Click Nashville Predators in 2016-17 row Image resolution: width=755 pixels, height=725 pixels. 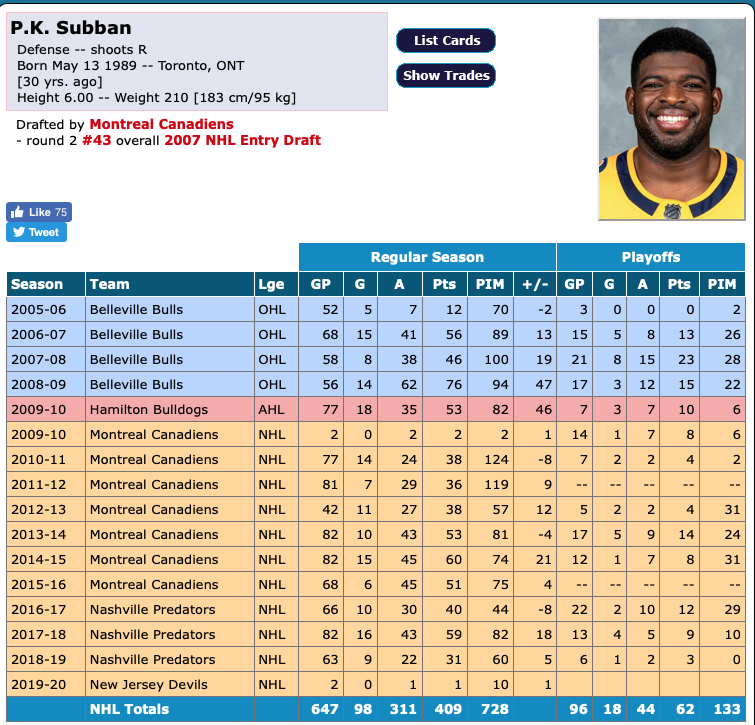(152, 609)
